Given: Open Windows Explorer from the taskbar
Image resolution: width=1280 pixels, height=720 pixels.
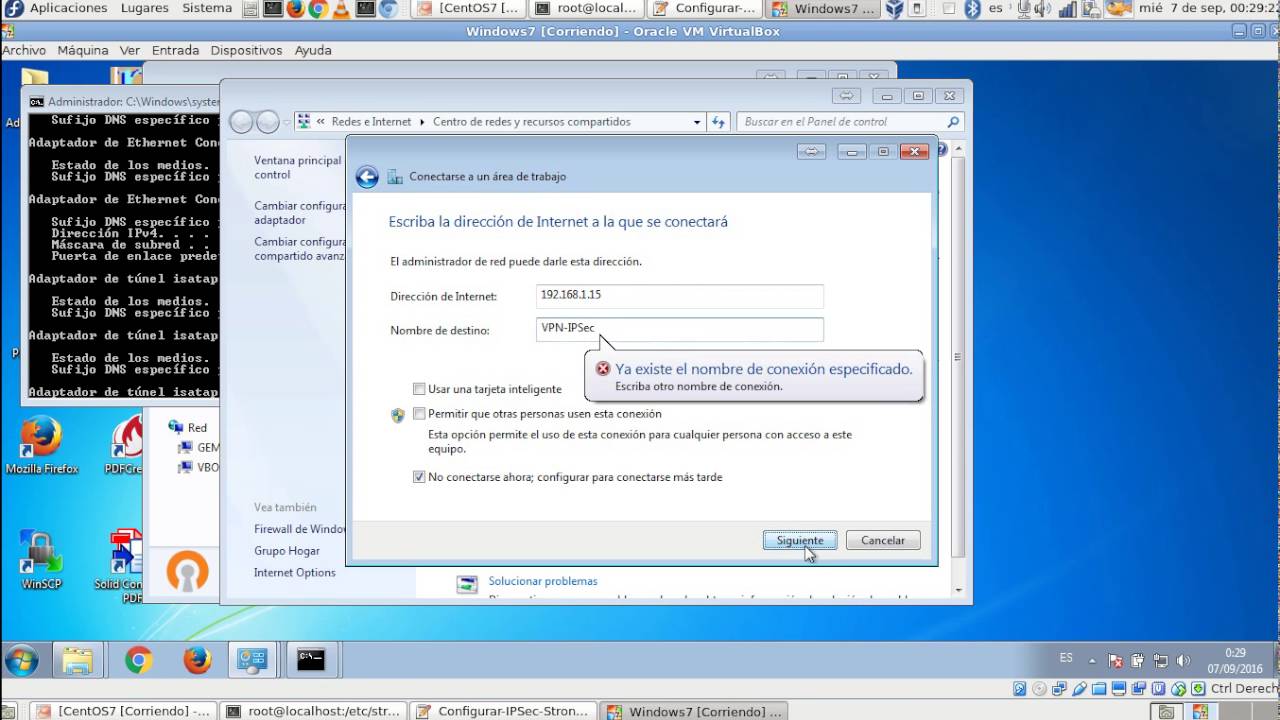Looking at the screenshot, I should 78,660.
